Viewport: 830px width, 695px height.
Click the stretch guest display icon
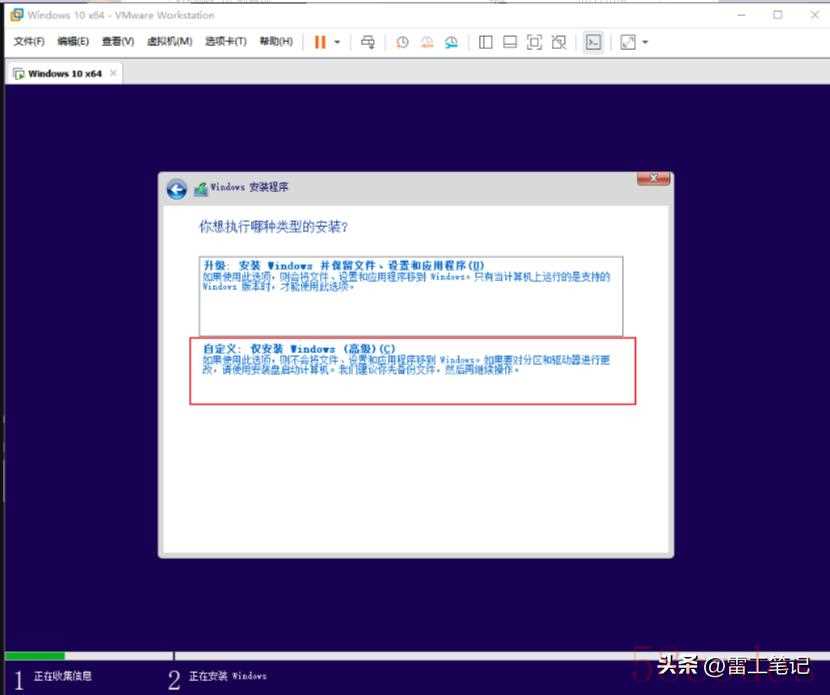pos(628,42)
